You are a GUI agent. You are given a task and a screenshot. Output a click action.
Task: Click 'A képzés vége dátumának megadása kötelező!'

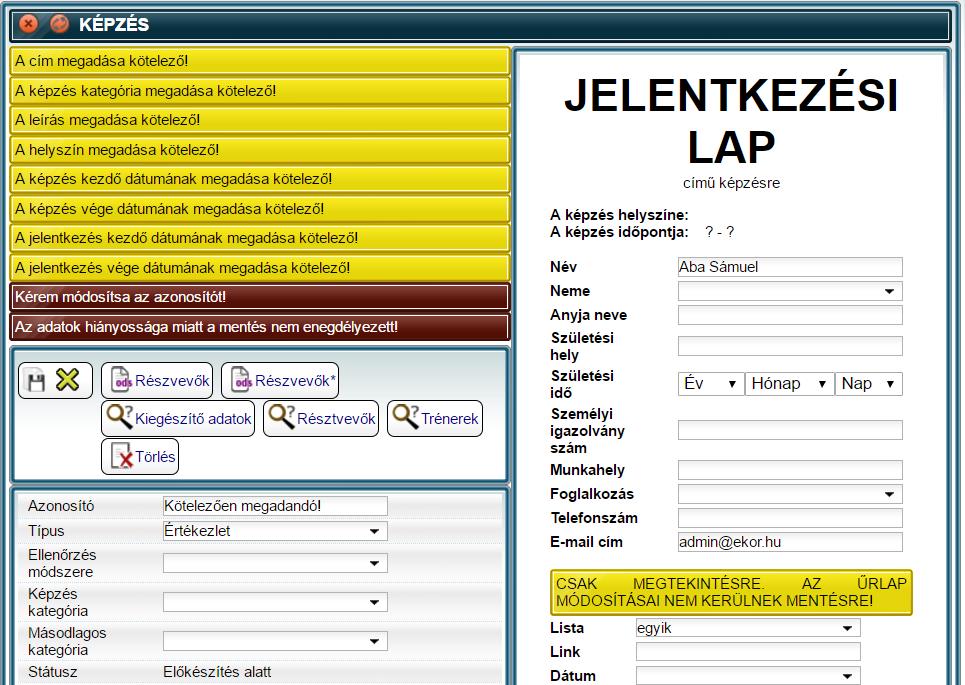click(260, 209)
